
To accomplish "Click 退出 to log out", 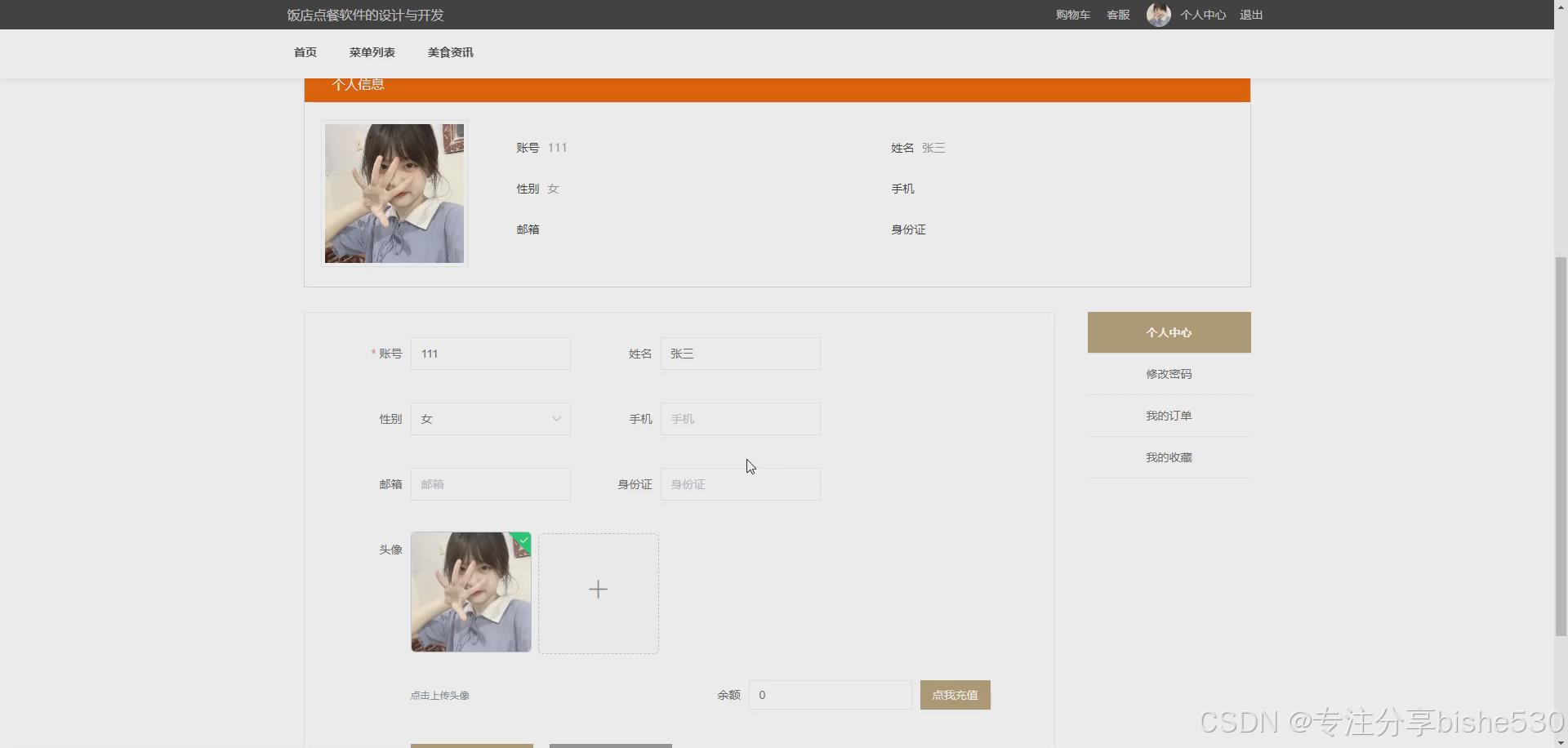I will click(x=1251, y=15).
